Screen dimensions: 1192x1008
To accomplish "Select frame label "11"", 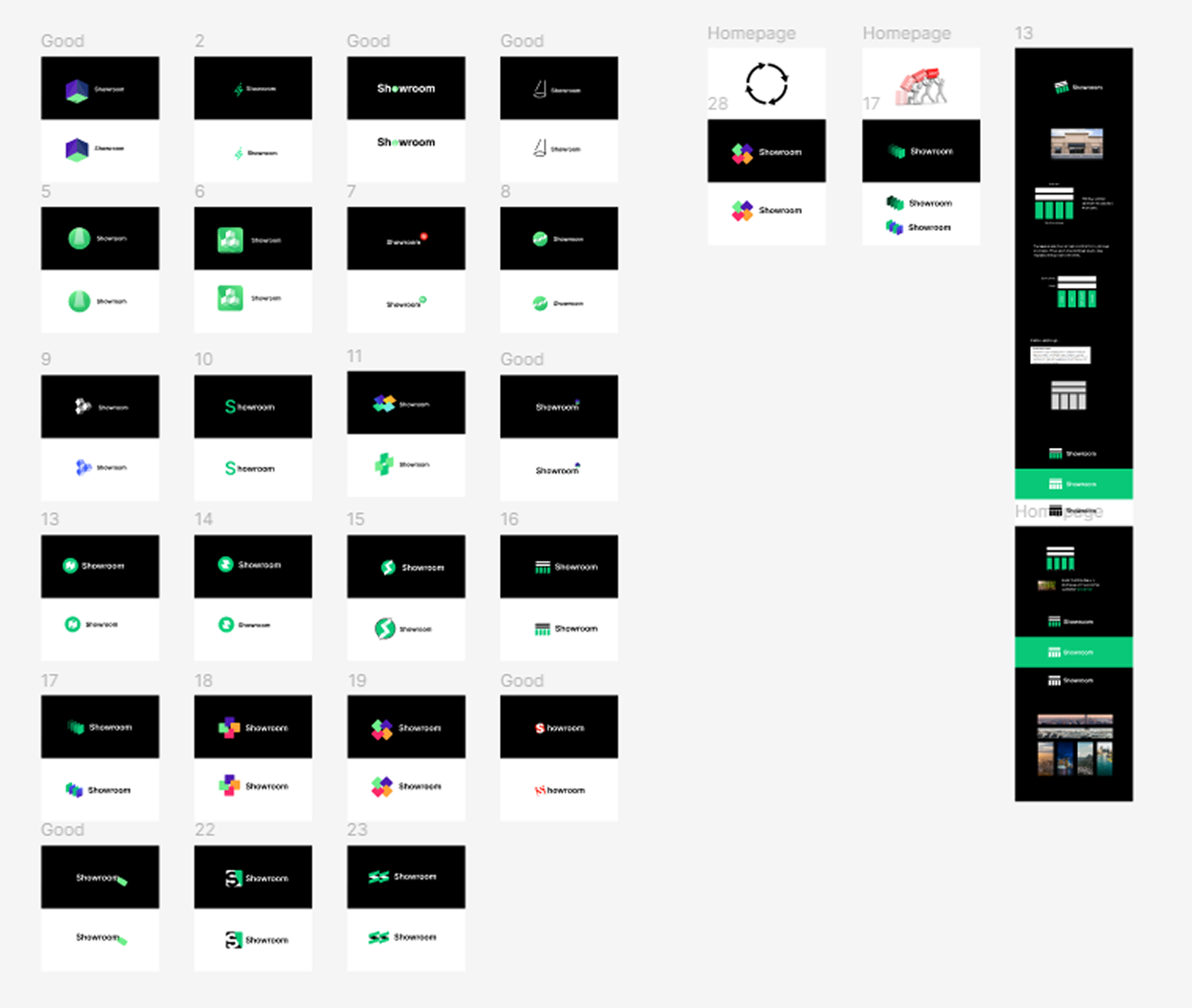I will pyautogui.click(x=355, y=356).
